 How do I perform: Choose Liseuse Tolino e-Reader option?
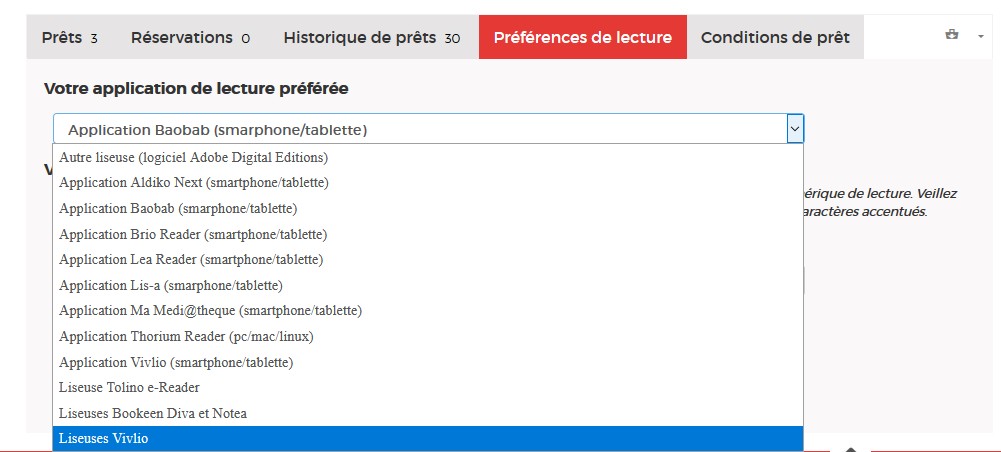[129, 387]
